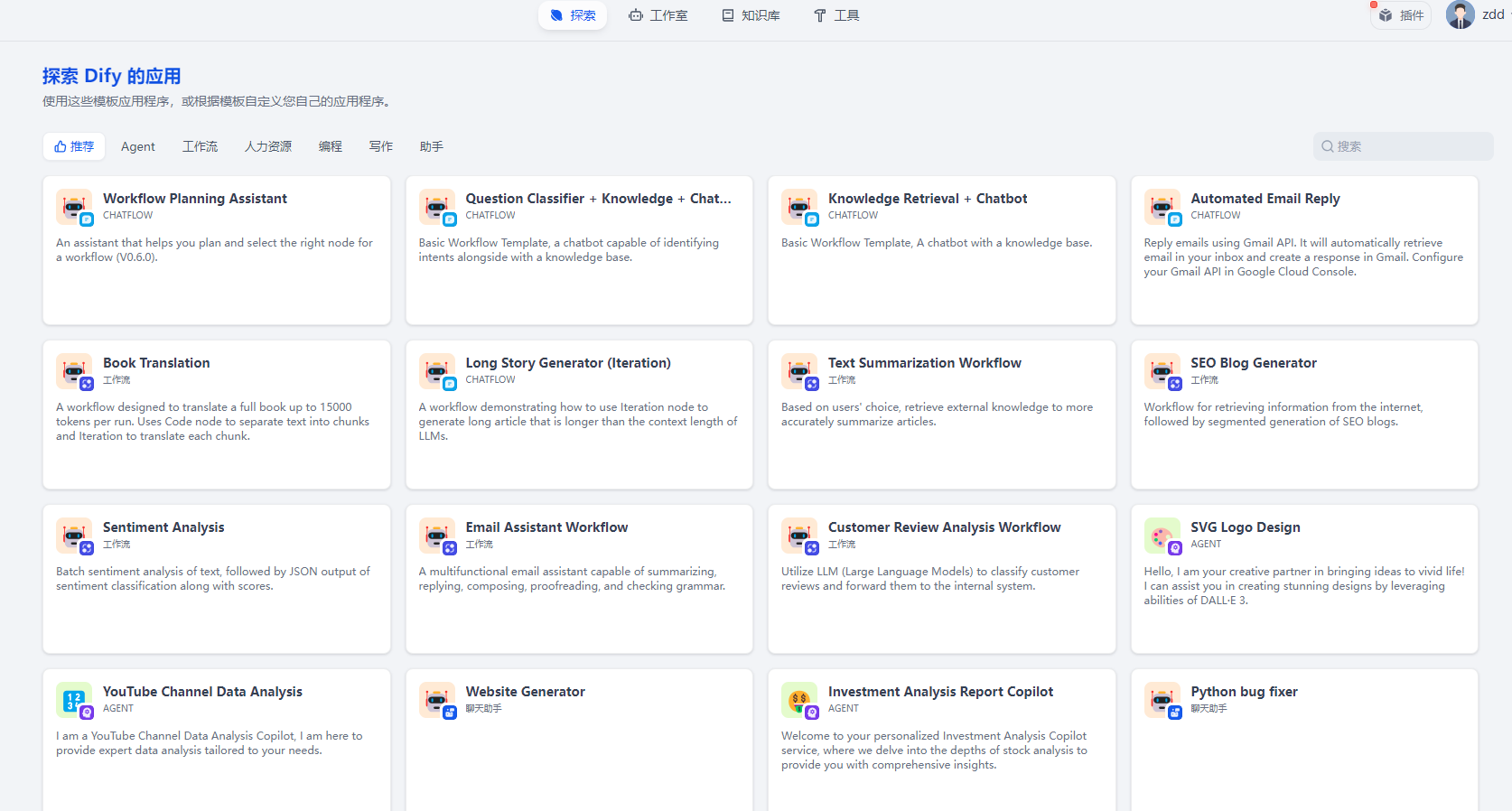This screenshot has width=1512, height=811.
Task: Click the thumbs-up icon on 推荐 tab
Action: pos(61,146)
